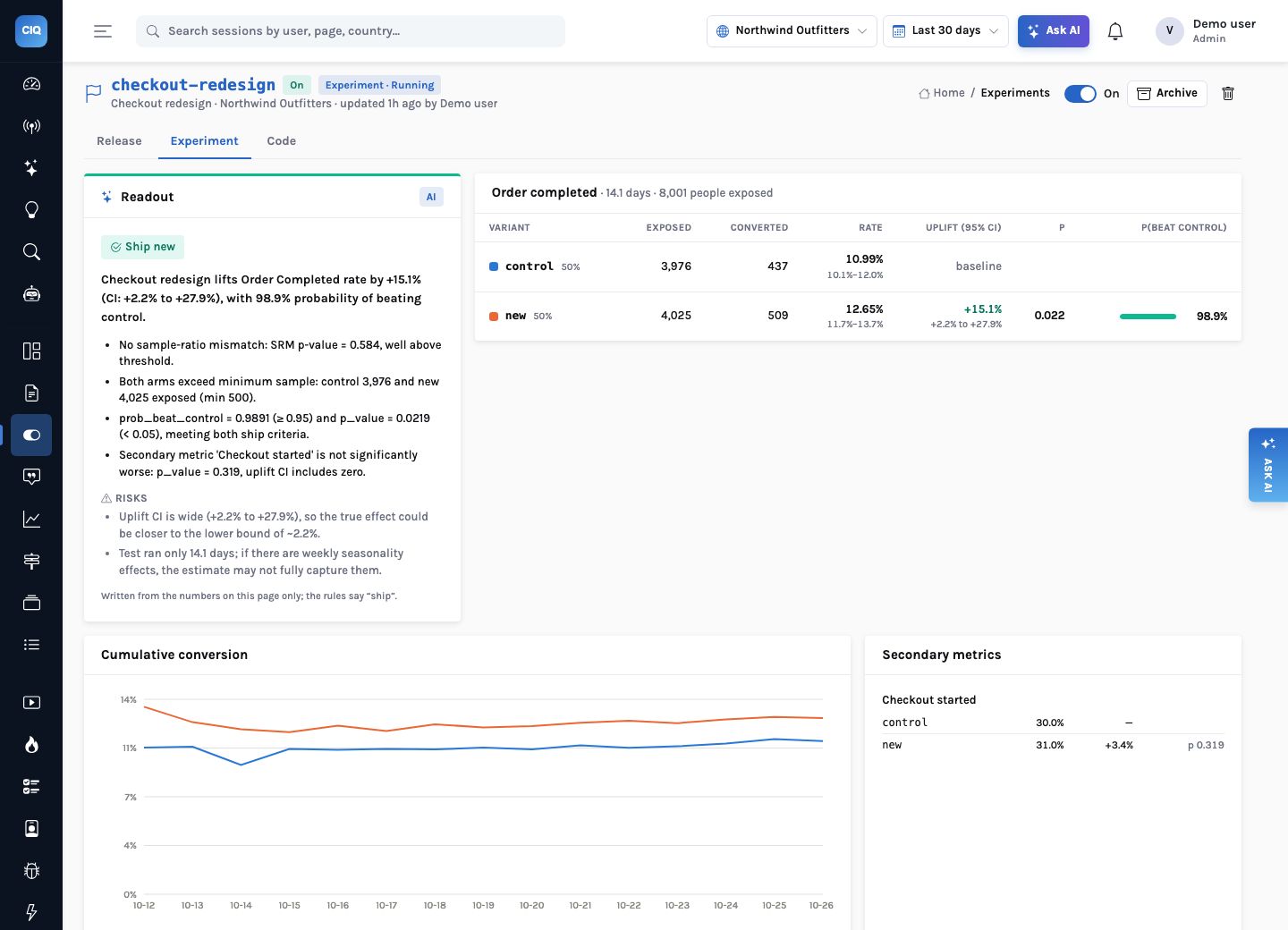The height and width of the screenshot is (930, 1288).
Task: Click the Ask AI button in header
Action: tap(1054, 31)
